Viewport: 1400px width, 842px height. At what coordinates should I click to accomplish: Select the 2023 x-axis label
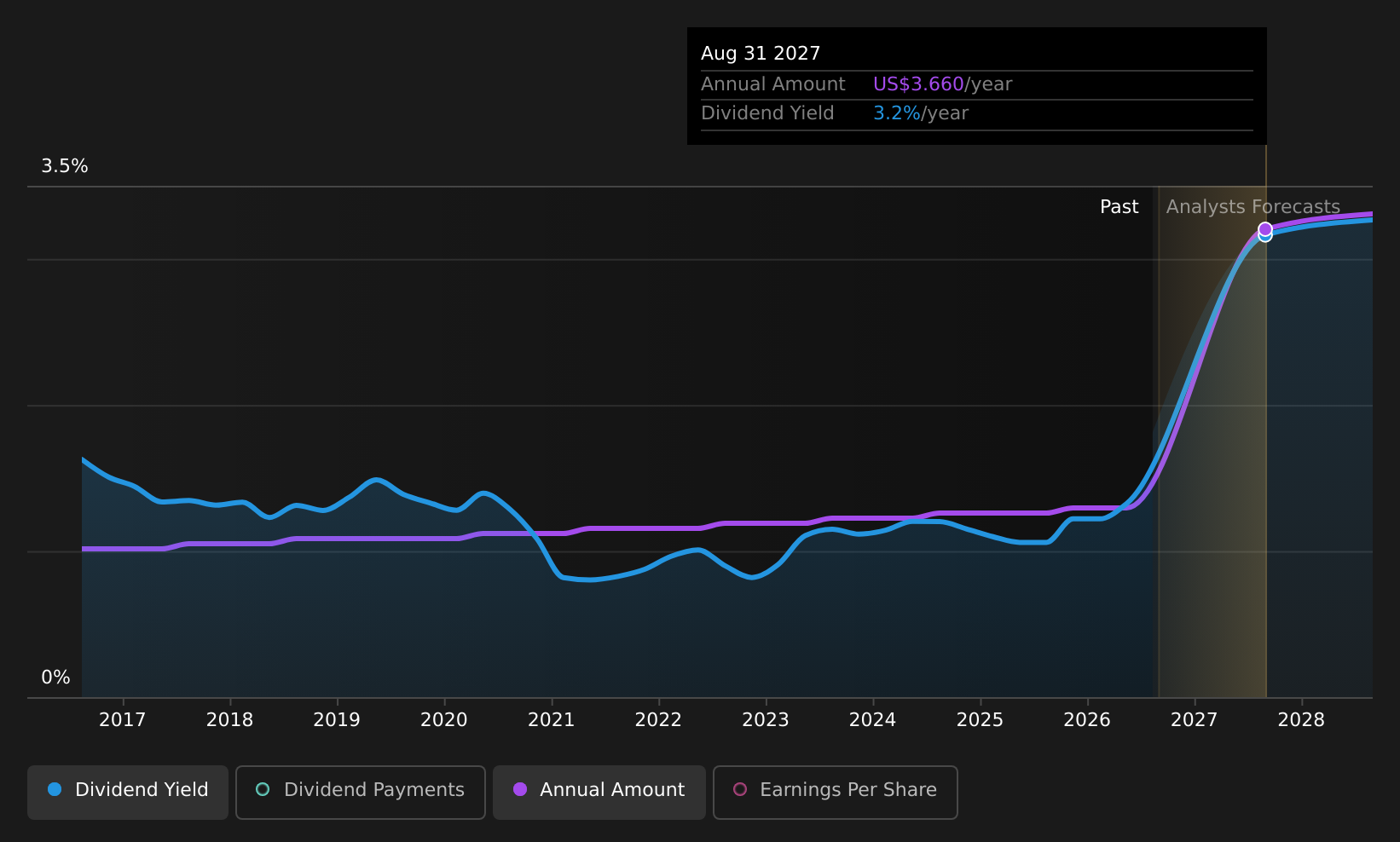766,720
